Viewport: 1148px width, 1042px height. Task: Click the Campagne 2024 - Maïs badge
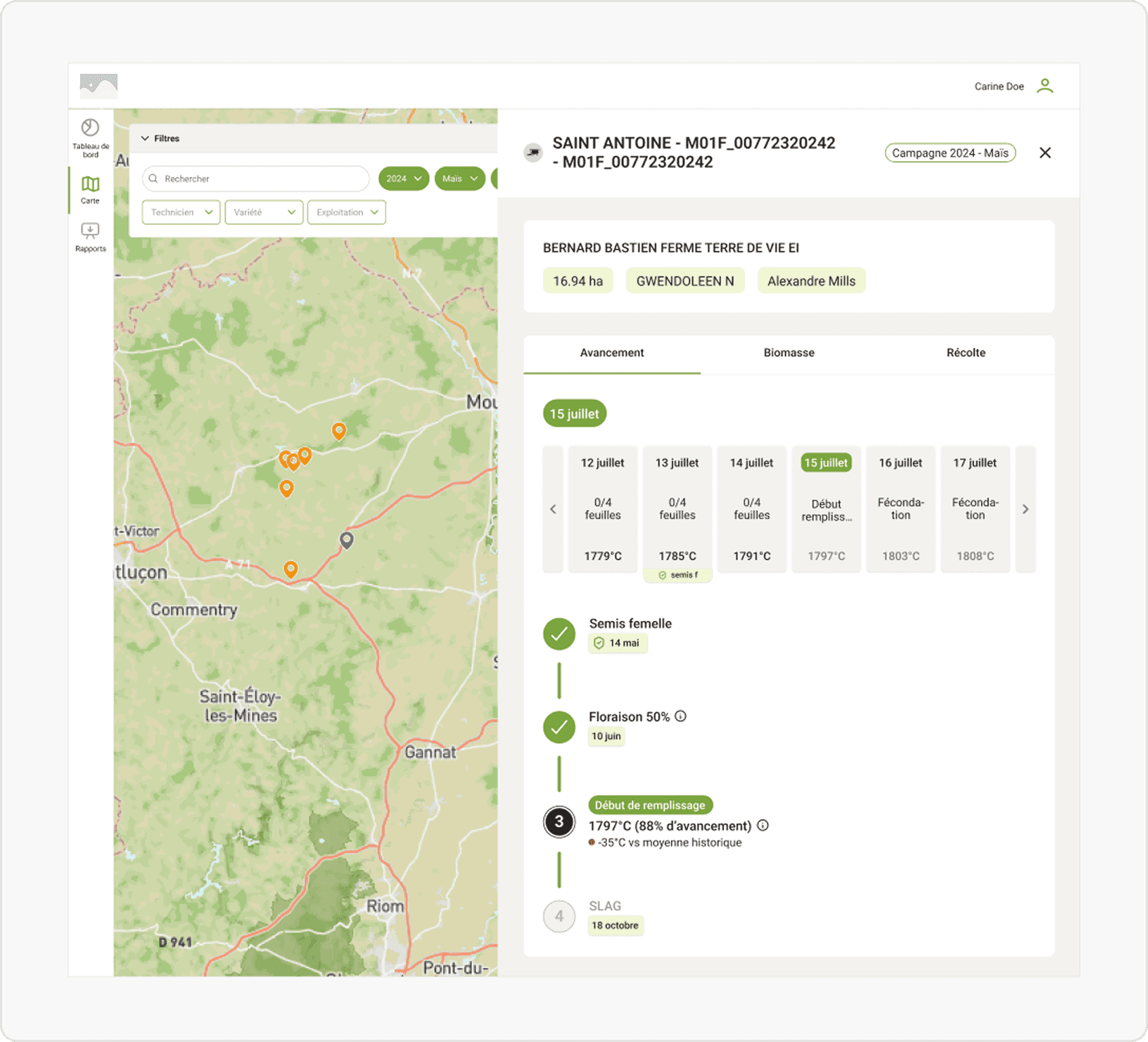[950, 153]
